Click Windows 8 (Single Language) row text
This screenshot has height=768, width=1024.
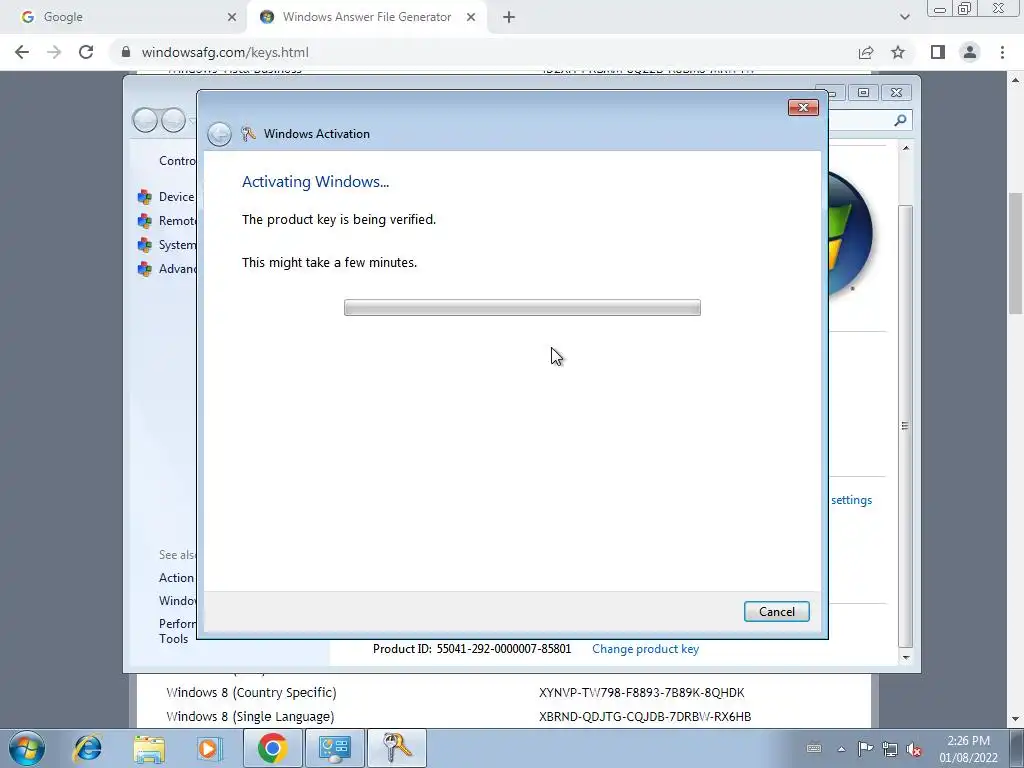click(250, 716)
